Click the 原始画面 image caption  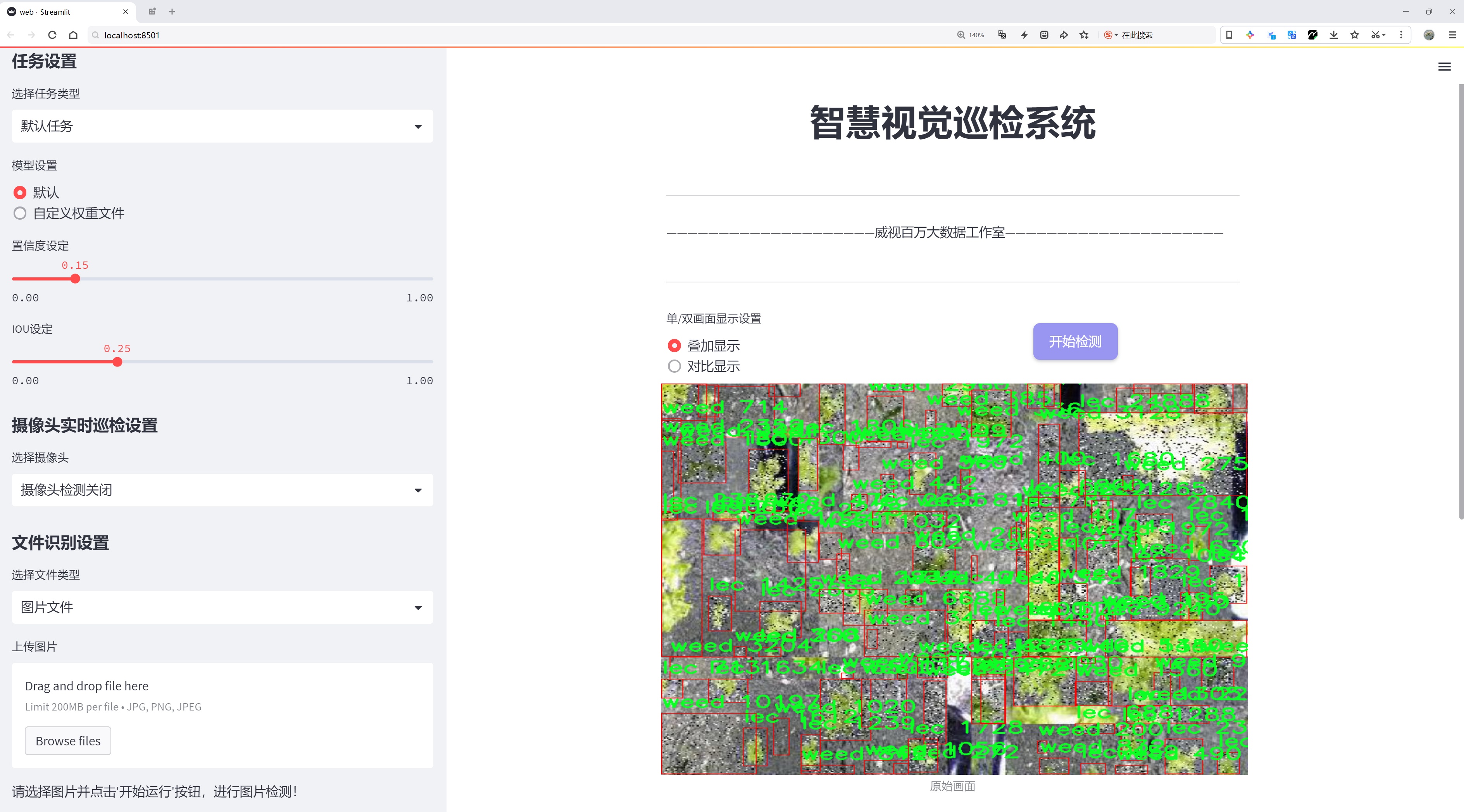[x=952, y=786]
